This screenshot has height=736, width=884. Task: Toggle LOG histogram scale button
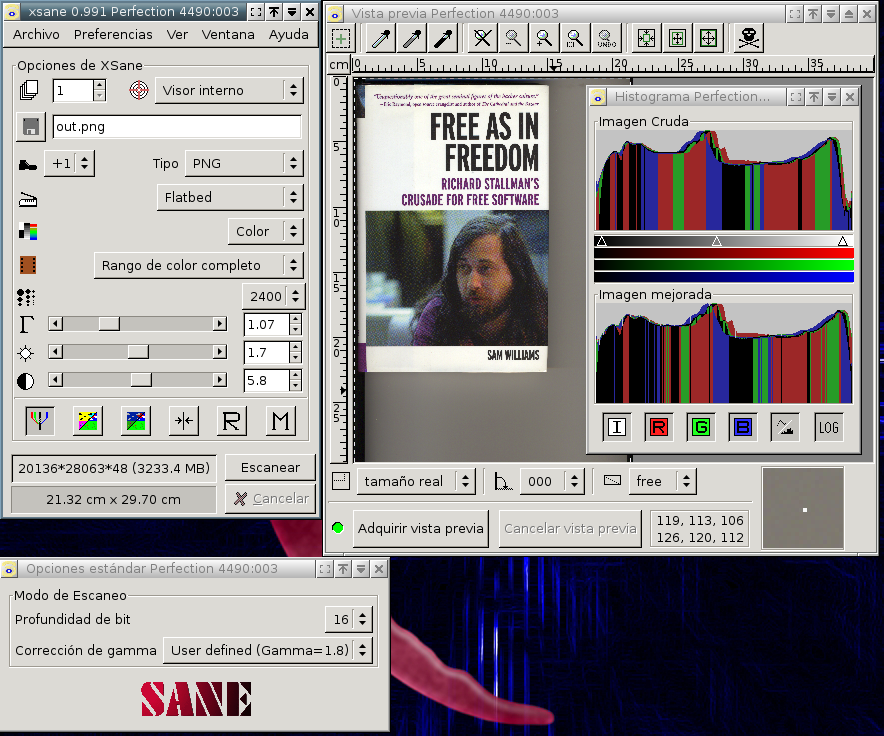point(829,428)
